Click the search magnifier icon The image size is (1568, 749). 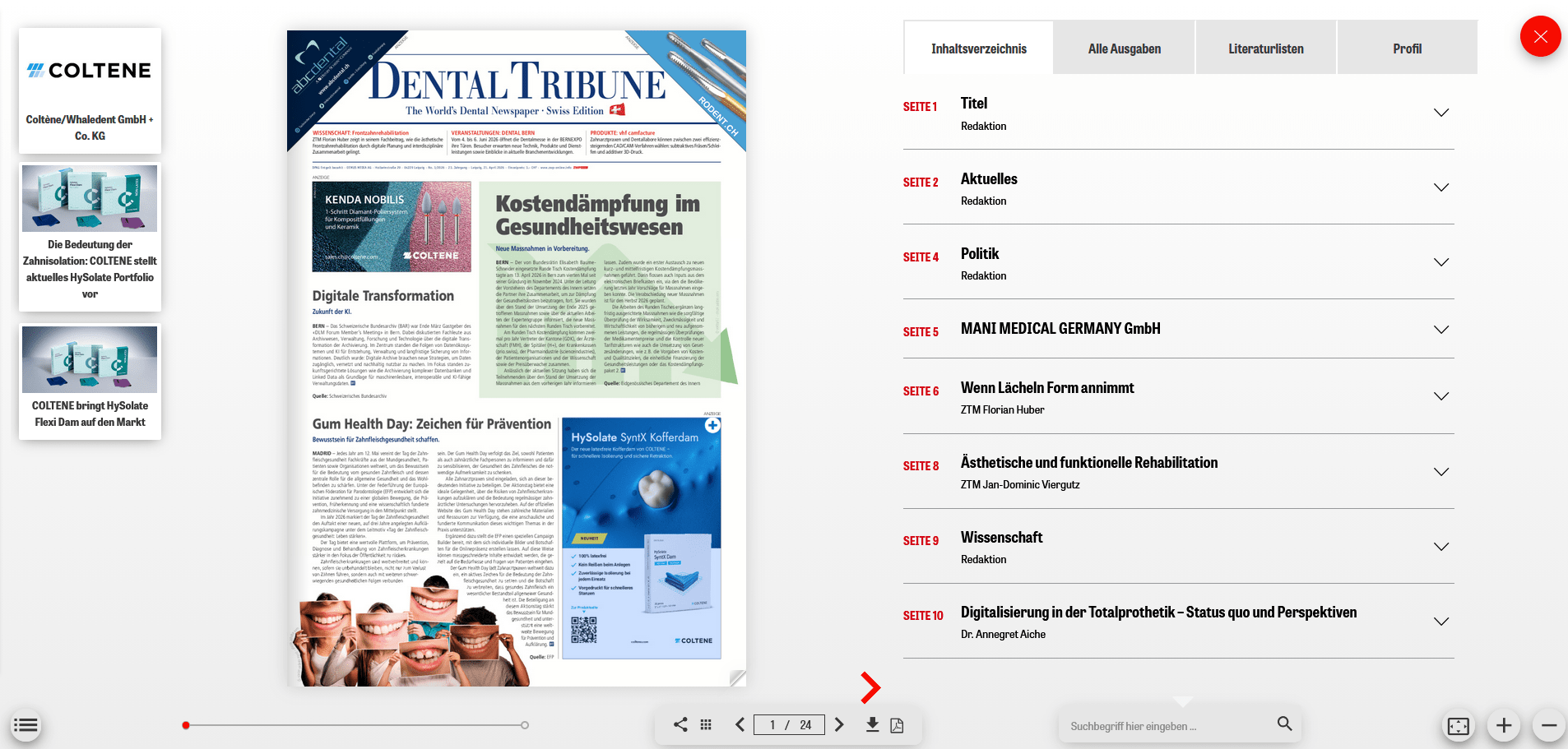(1284, 724)
